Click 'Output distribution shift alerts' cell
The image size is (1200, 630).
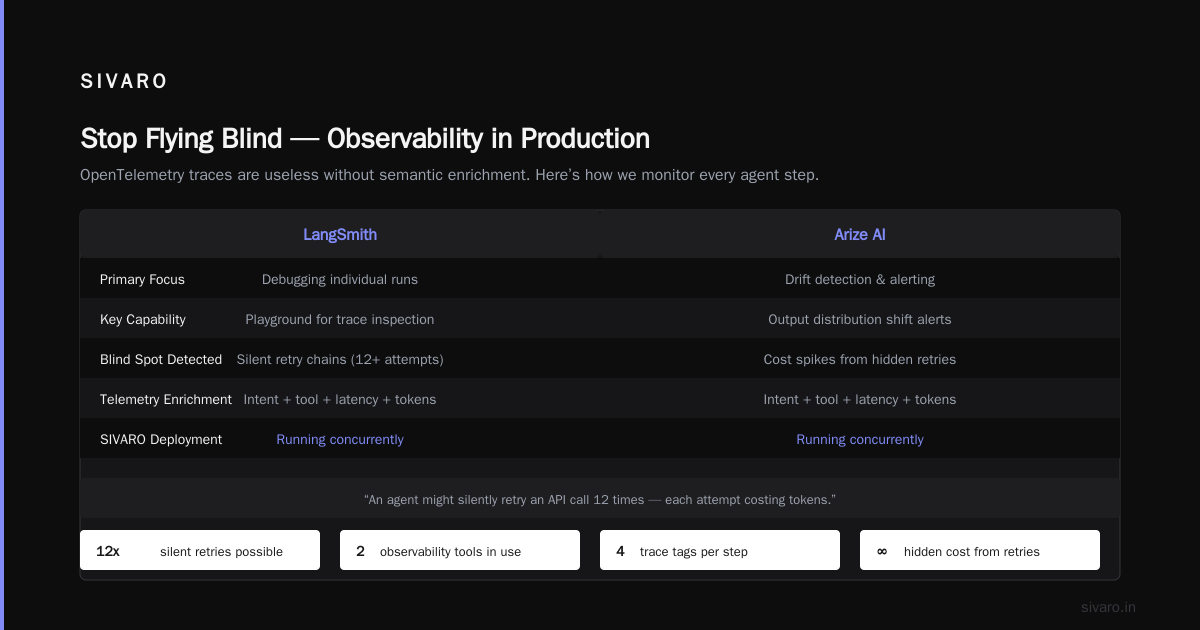[860, 320]
